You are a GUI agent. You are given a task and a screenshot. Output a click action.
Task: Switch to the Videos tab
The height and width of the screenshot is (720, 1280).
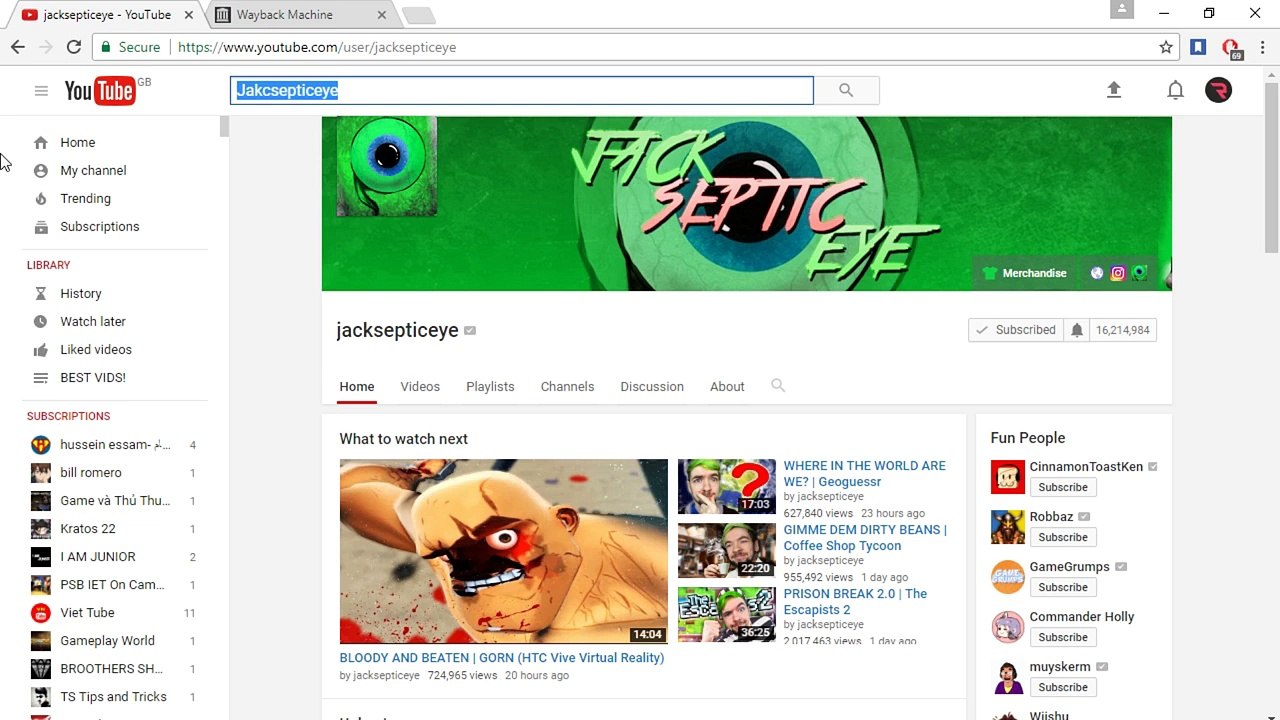420,387
